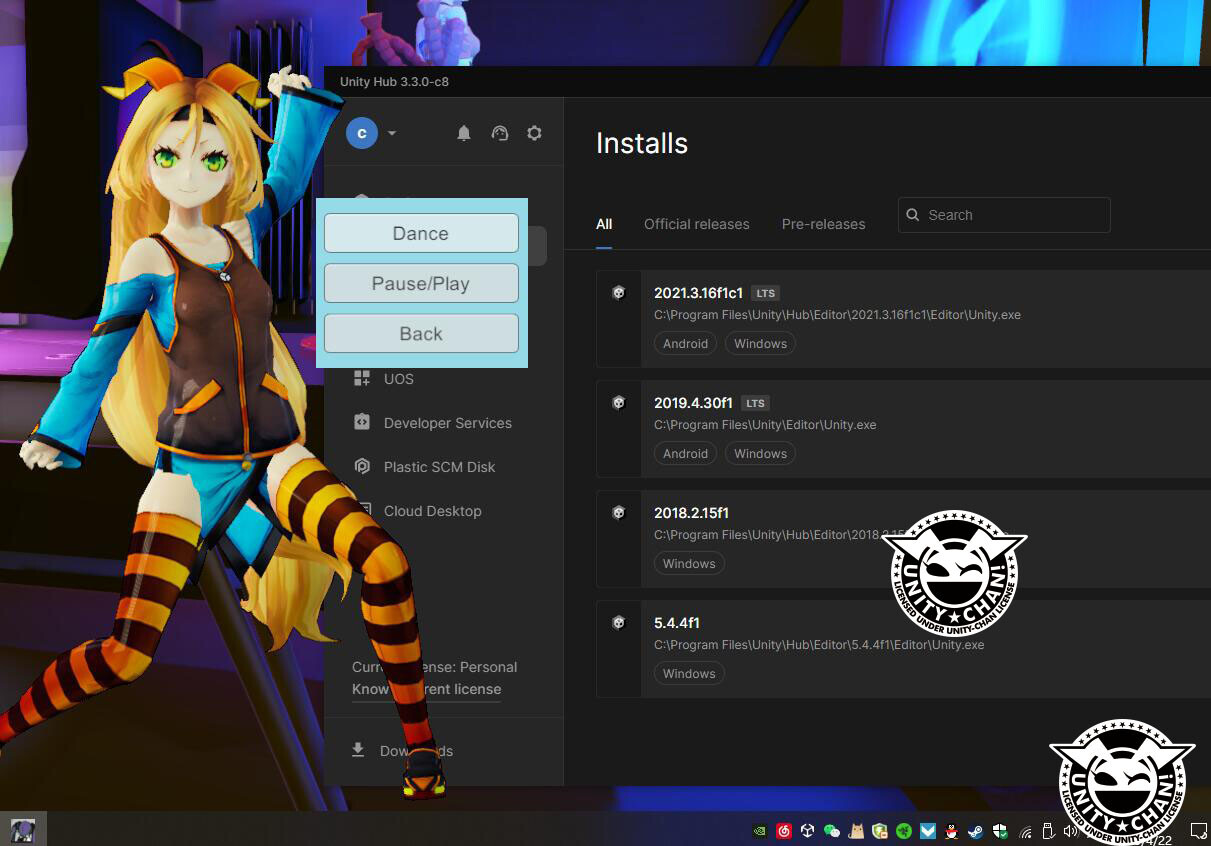
Task: Open the Downloads section in the sidebar
Action: click(415, 750)
